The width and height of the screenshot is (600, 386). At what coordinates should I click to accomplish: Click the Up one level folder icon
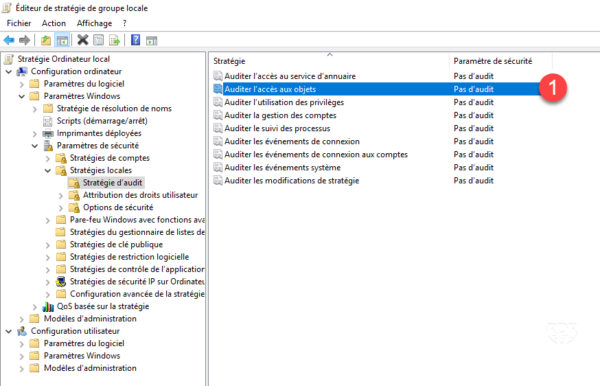(x=46, y=40)
